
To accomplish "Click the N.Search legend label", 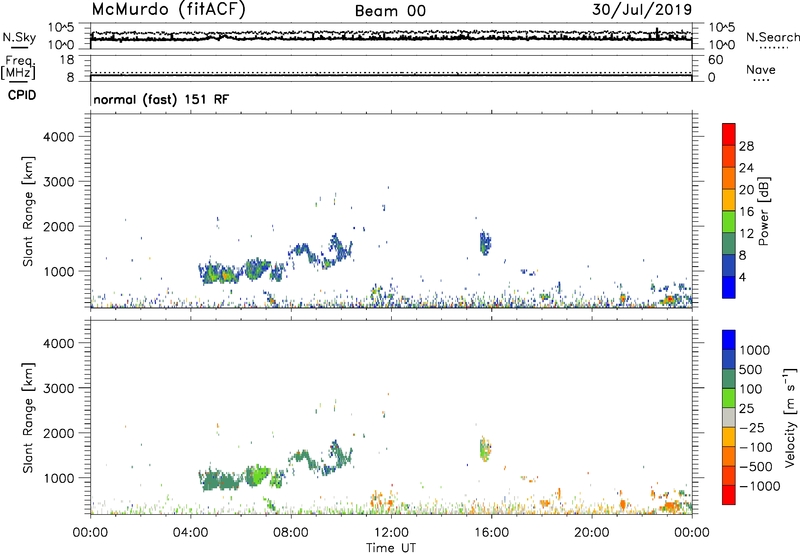I will tap(773, 37).
